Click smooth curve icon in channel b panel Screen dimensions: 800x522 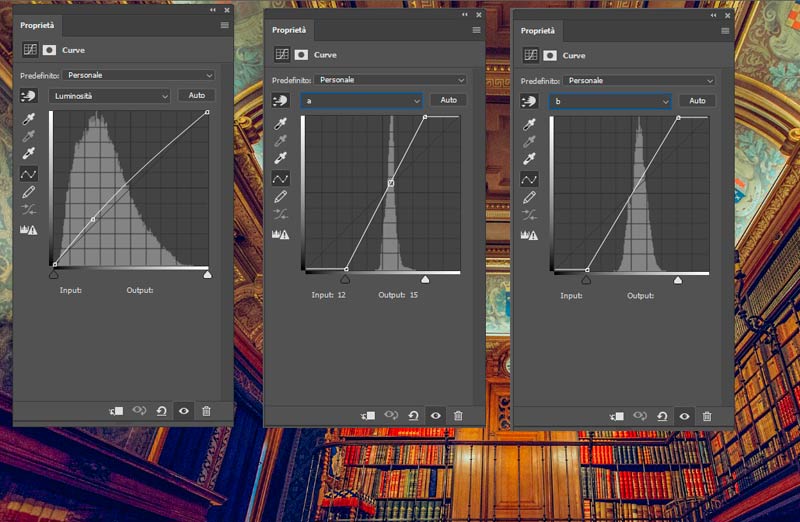(529, 215)
